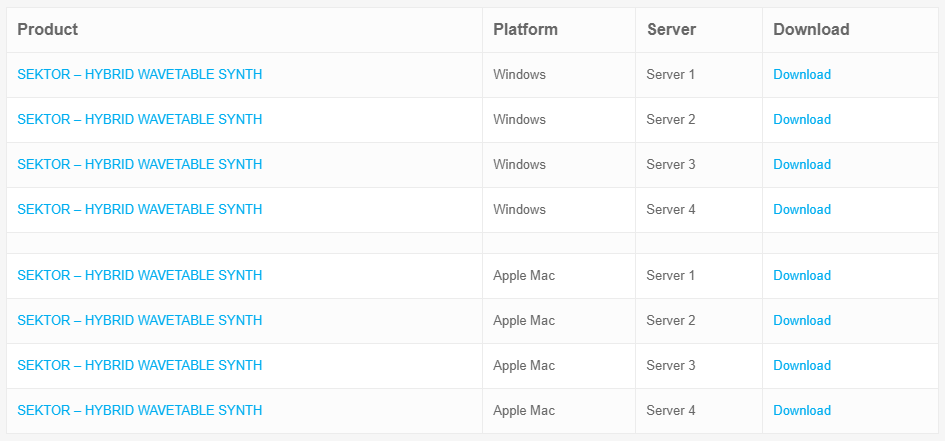Download Apple Mac version from Server 4
This screenshot has width=945, height=441.
coord(801,411)
